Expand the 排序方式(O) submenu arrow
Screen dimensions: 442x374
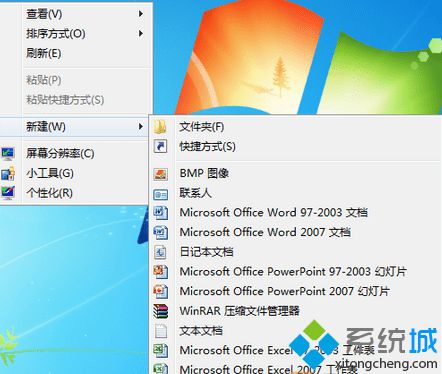point(141,33)
